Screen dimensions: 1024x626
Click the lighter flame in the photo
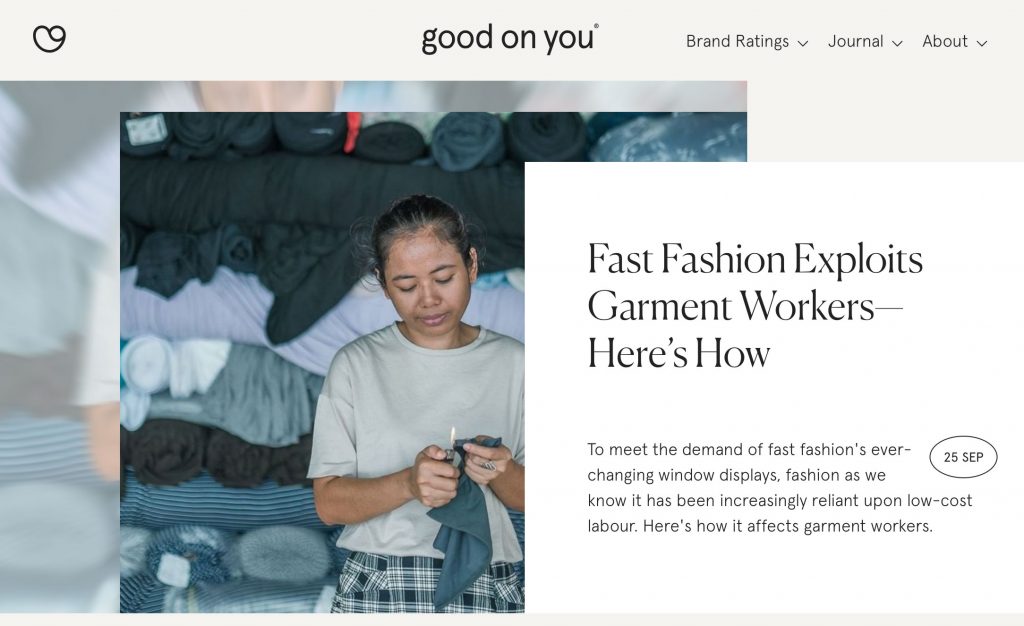click(451, 435)
